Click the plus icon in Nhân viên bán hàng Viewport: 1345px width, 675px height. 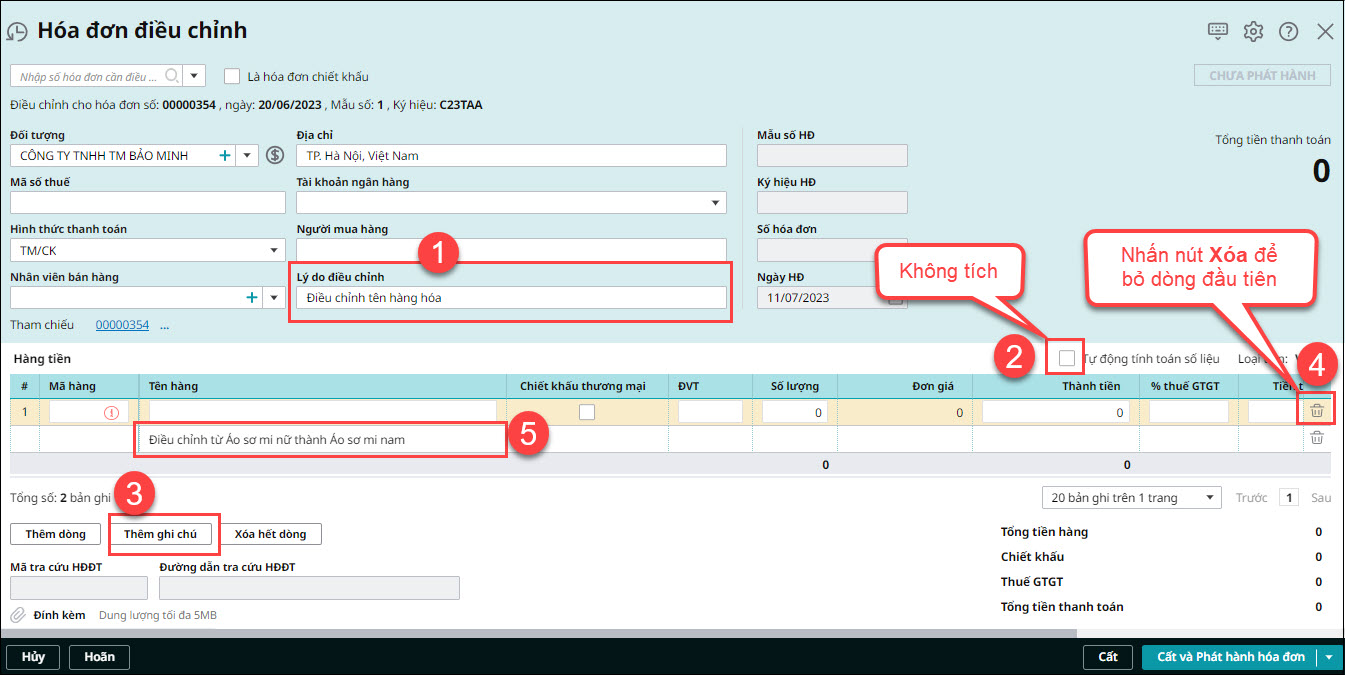252,297
